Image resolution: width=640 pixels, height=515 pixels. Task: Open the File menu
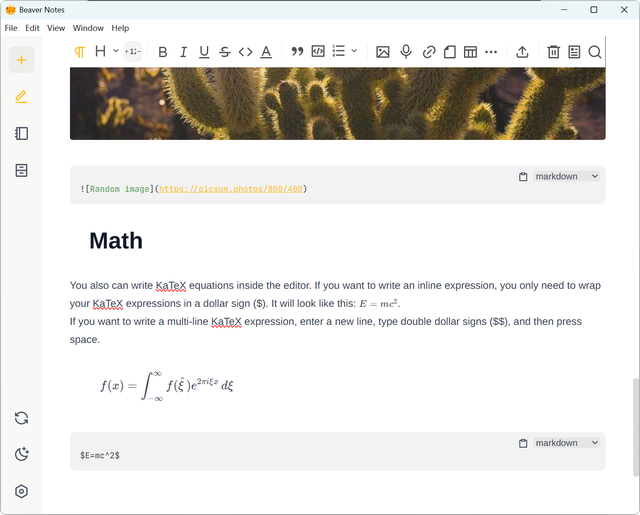[11, 28]
